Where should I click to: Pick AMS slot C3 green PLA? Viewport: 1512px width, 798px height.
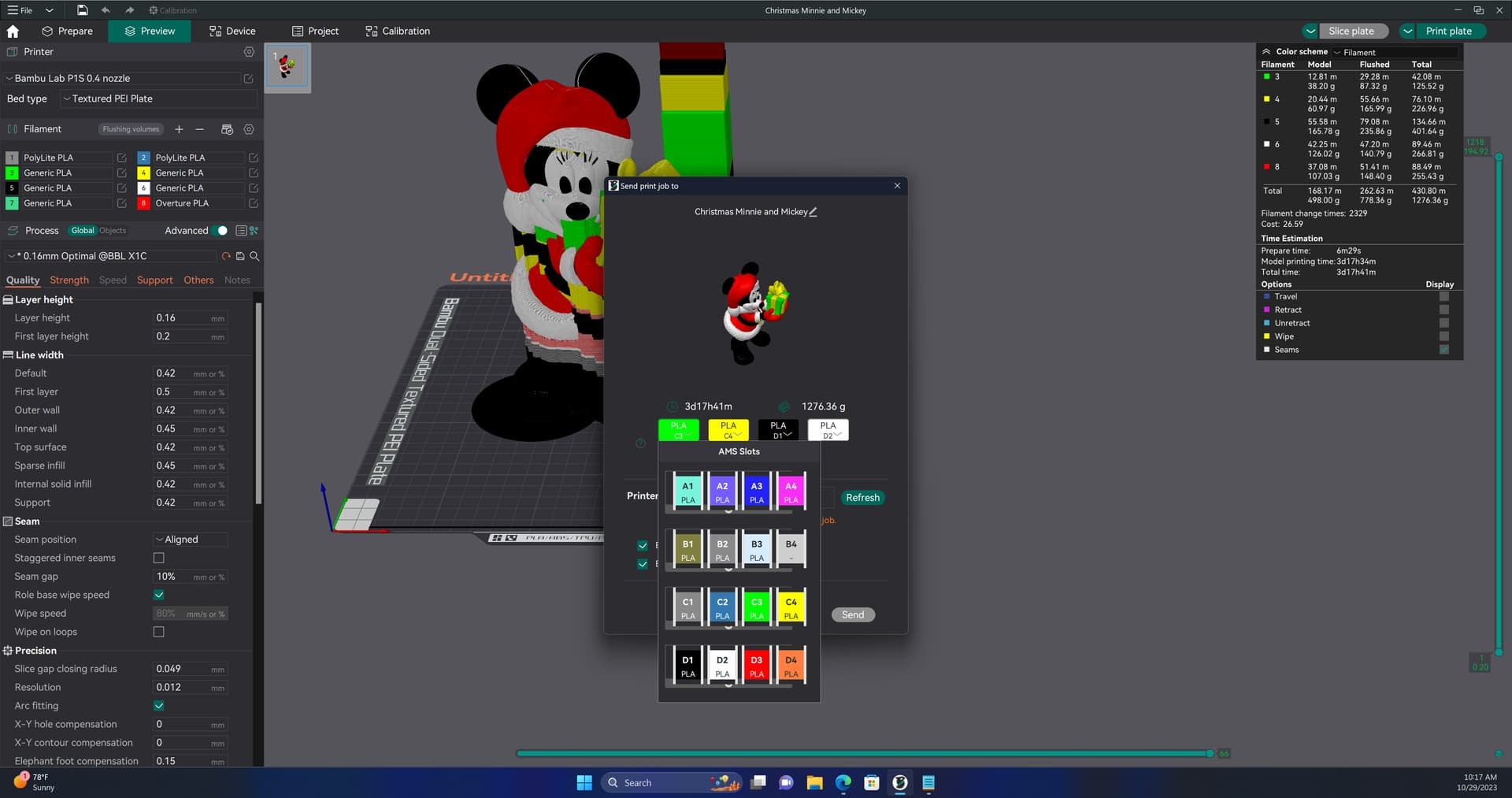pyautogui.click(x=757, y=608)
